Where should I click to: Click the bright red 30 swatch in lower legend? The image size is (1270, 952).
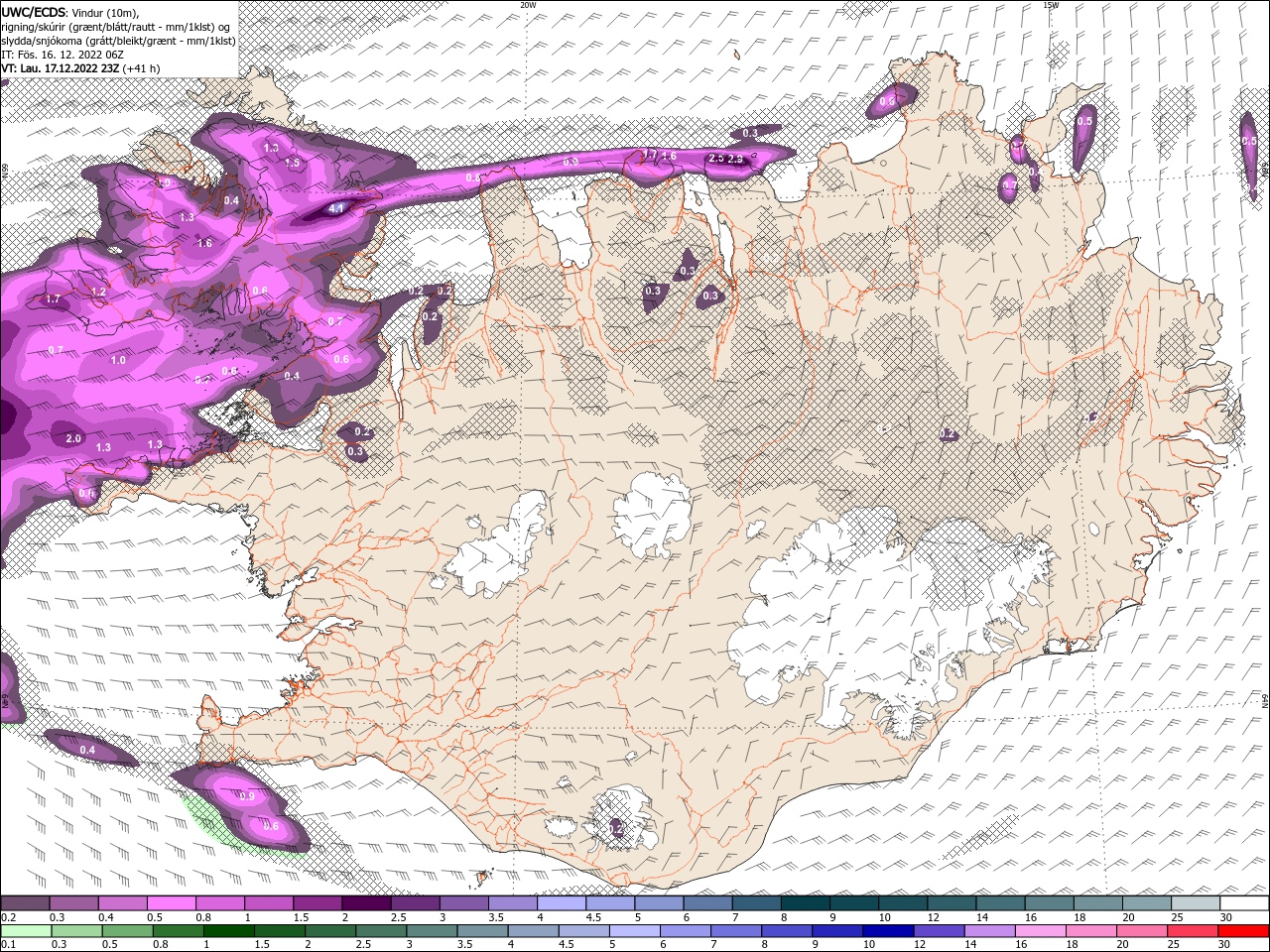click(x=1243, y=931)
